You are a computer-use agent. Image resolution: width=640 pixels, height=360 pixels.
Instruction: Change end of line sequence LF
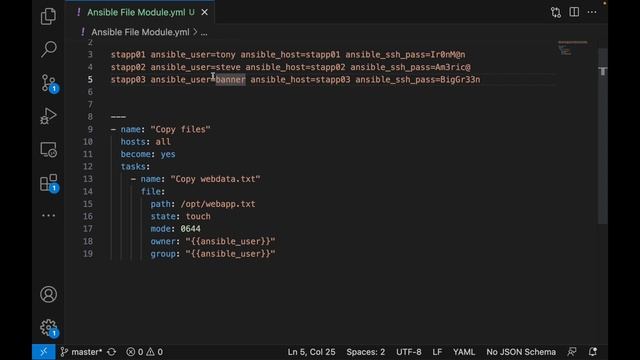[x=437, y=352]
